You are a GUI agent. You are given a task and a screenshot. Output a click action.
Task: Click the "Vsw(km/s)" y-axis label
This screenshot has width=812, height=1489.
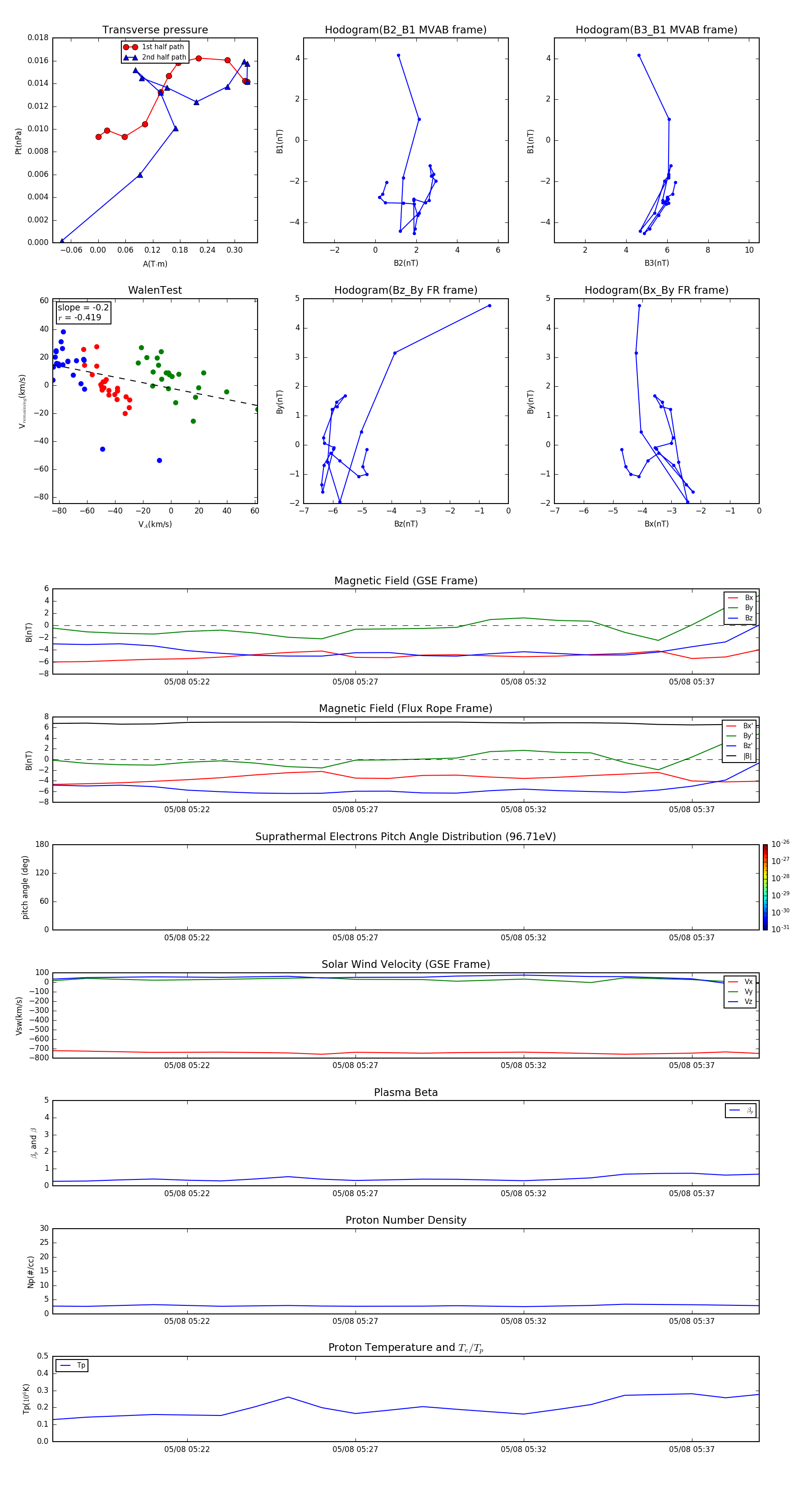click(x=19, y=1016)
